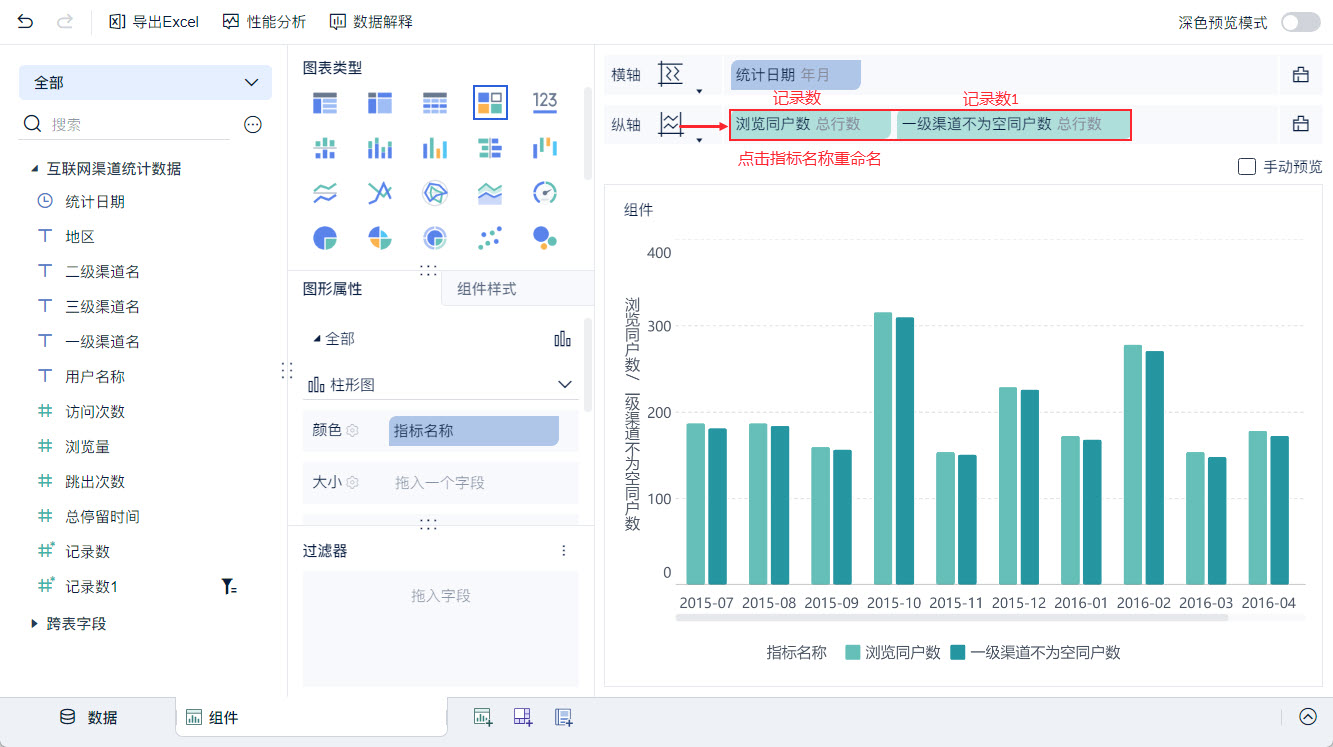This screenshot has width=1333, height=747.
Task: Click the 性能分析 button
Action: pos(264,21)
